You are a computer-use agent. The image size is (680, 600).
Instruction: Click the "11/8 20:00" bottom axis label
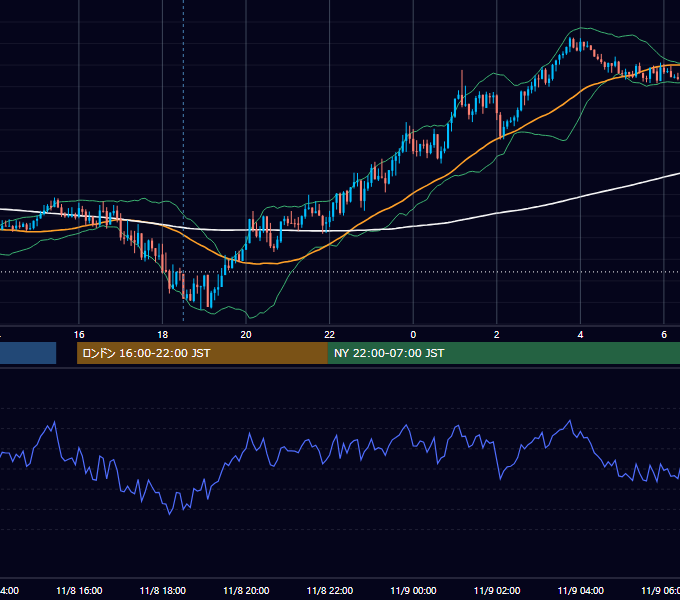(246, 591)
